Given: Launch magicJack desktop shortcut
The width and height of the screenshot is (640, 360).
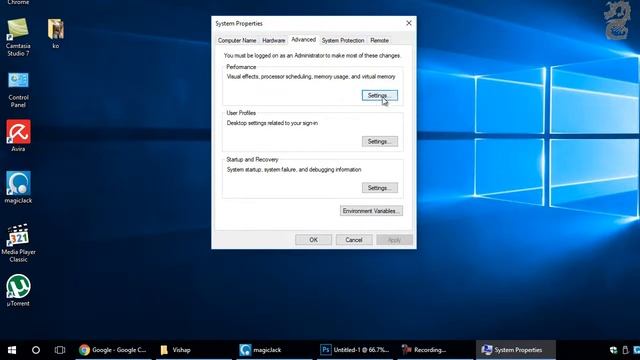Looking at the screenshot, I should pos(18,187).
